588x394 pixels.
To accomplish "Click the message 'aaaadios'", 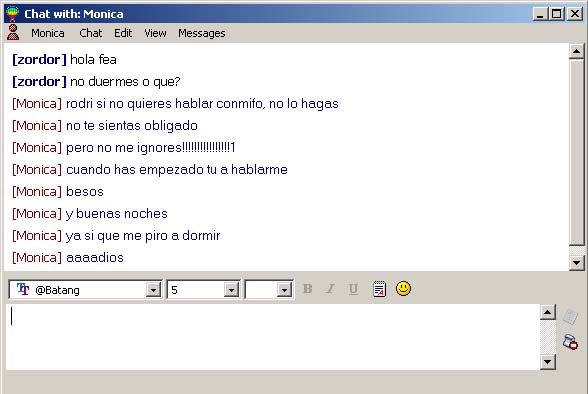I will pyautogui.click(x=95, y=258).
